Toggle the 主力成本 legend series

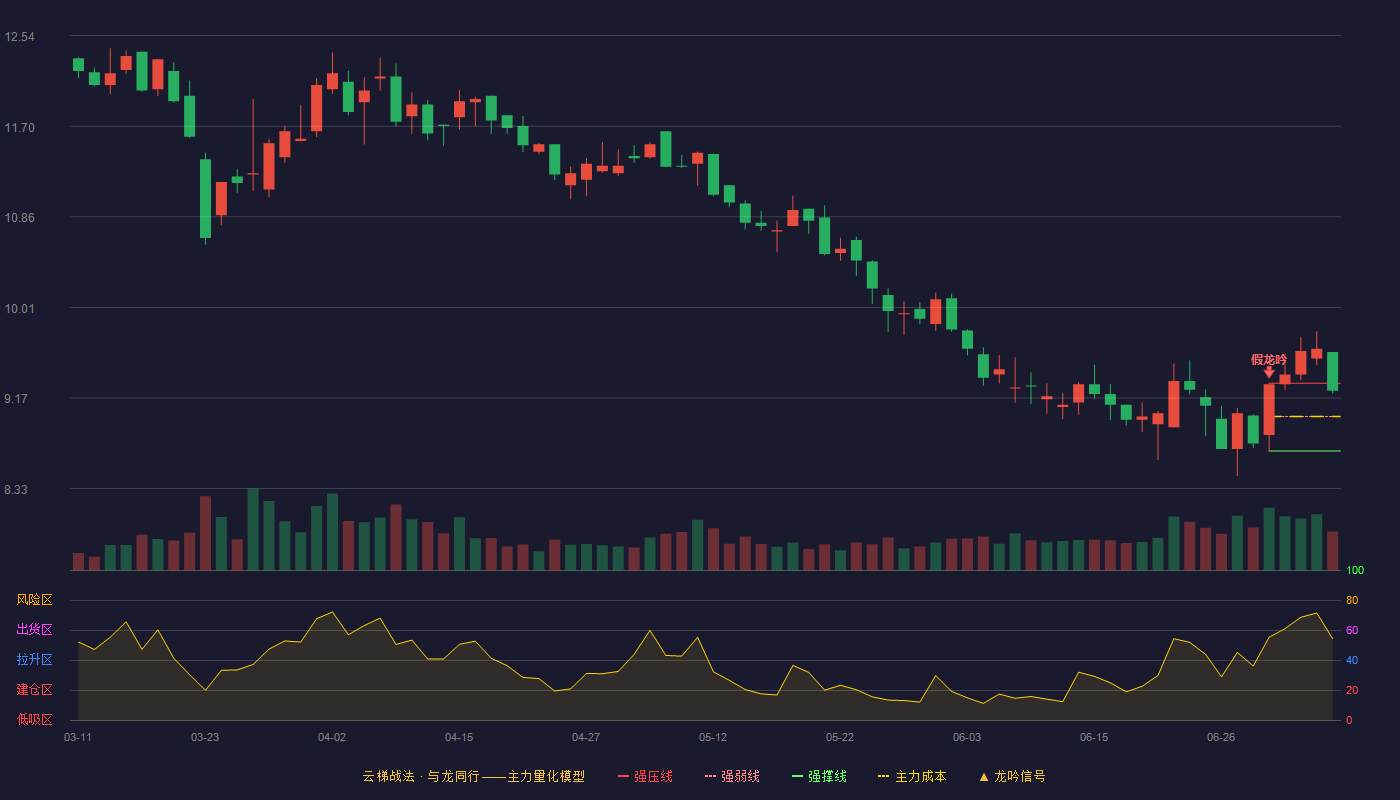pos(912,776)
